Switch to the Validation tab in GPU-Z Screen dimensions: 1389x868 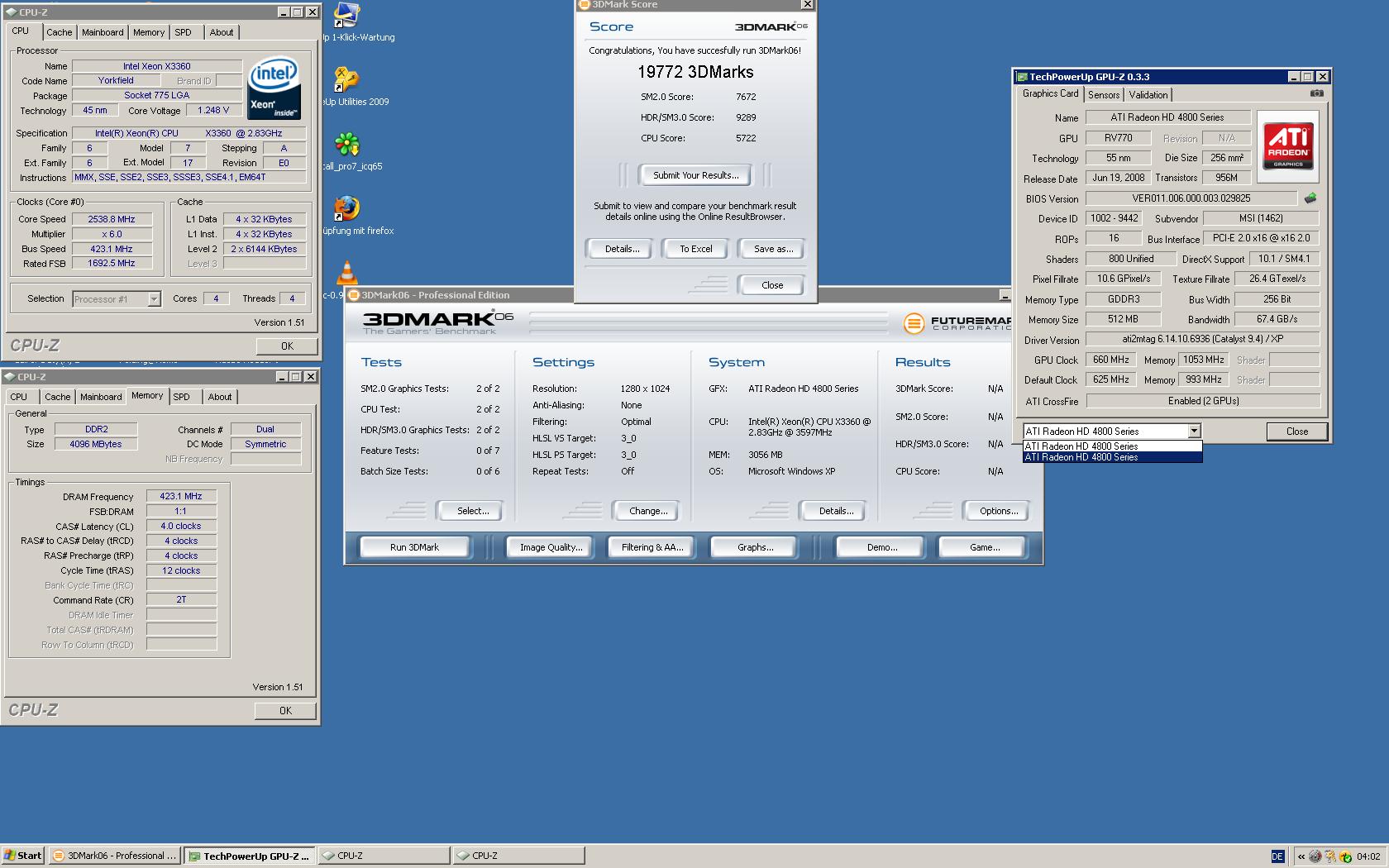[1148, 95]
